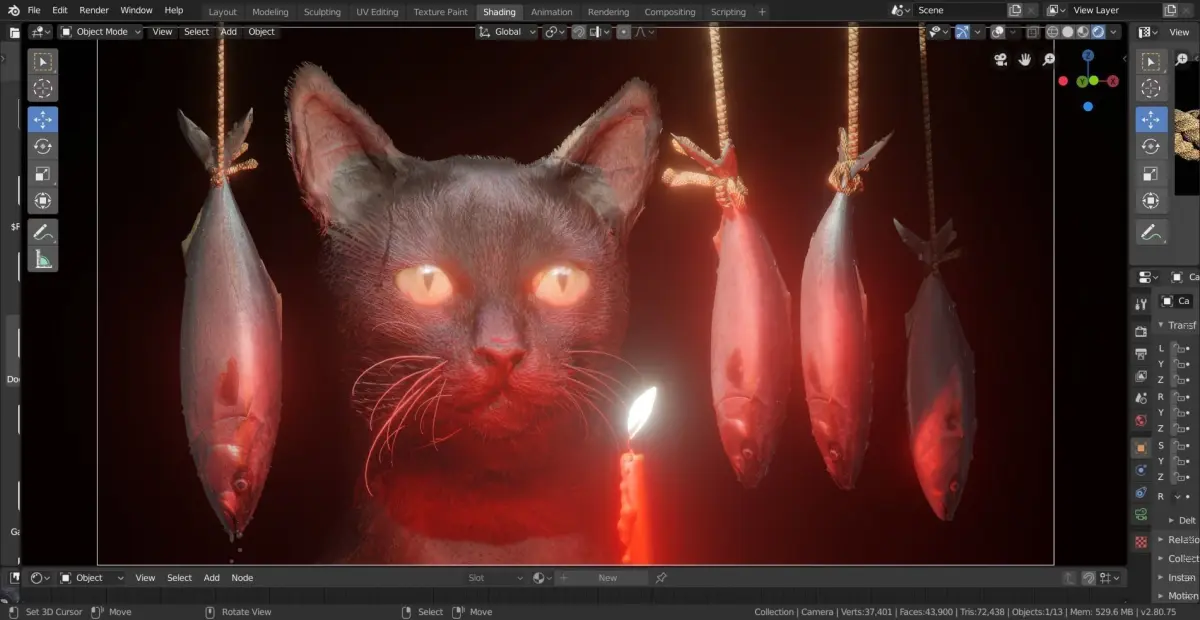Image resolution: width=1200 pixels, height=620 pixels.
Task: Switch to Material Preview shading
Action: (x=1083, y=32)
